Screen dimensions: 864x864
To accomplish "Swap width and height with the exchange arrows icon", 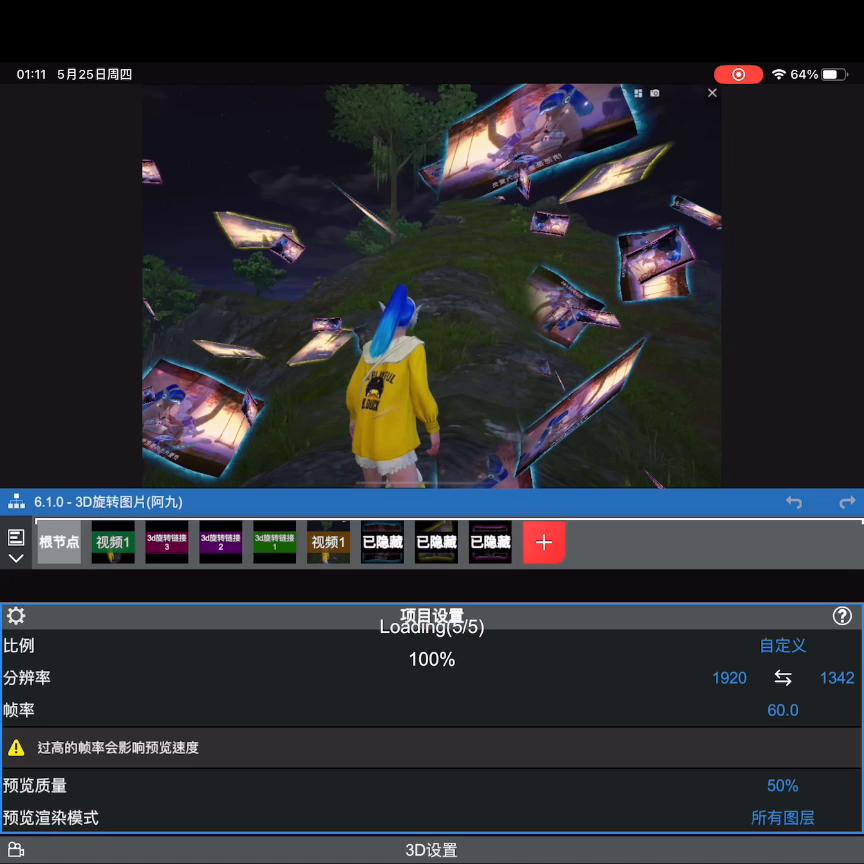I will [783, 678].
